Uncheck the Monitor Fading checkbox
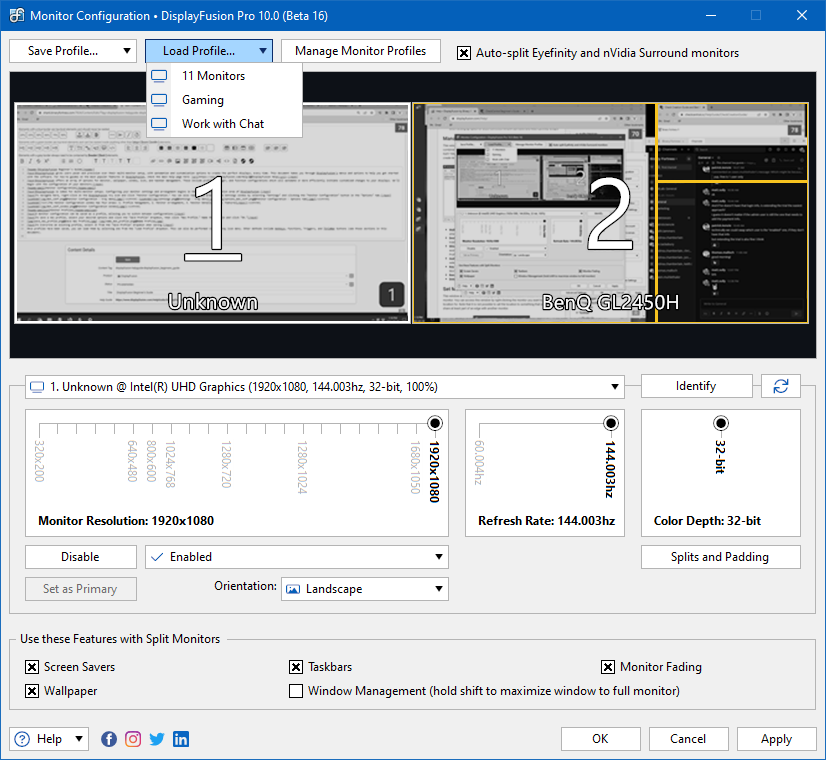The width and height of the screenshot is (826, 760). 608,667
